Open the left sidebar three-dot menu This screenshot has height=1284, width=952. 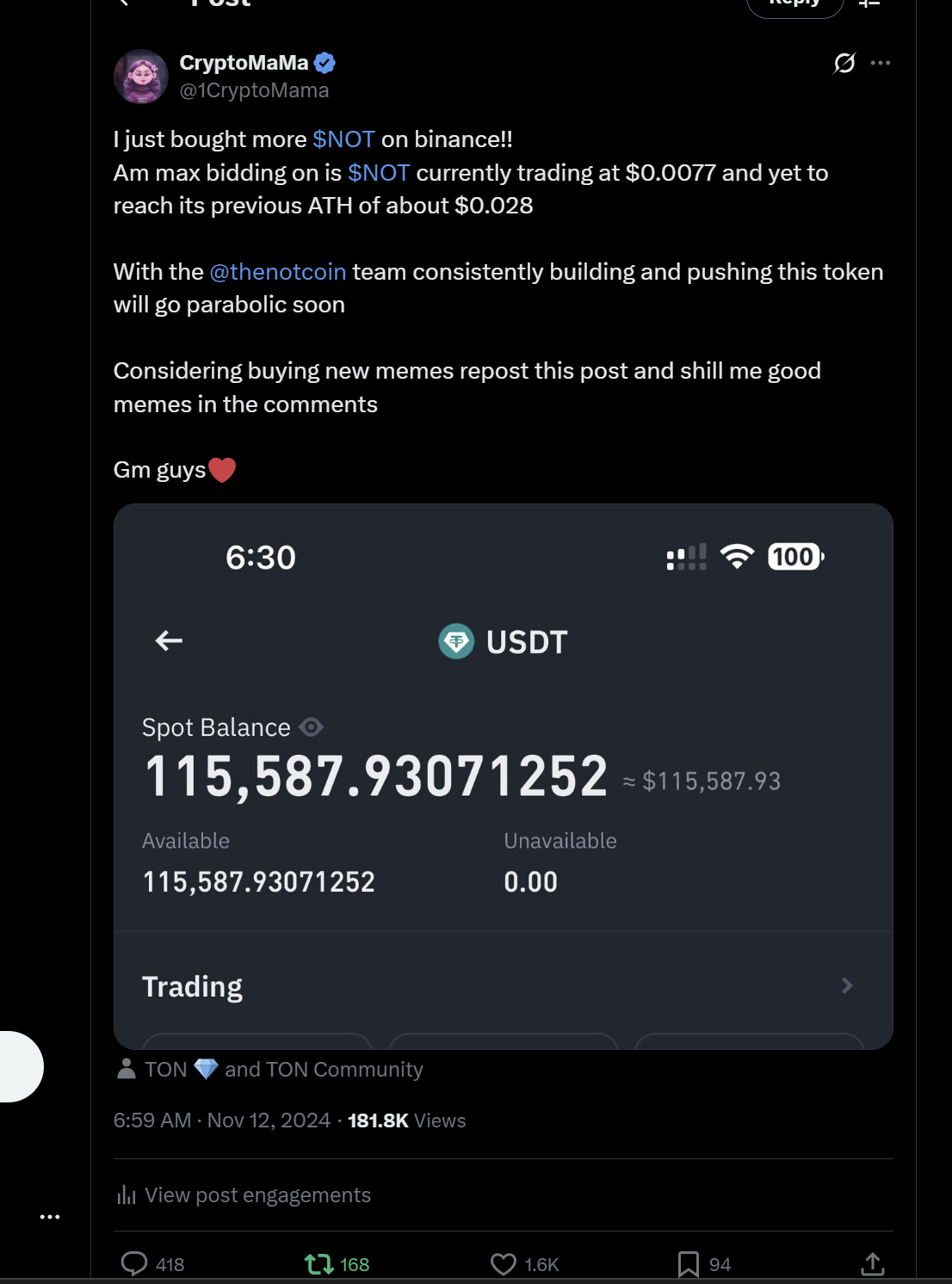[x=50, y=1216]
